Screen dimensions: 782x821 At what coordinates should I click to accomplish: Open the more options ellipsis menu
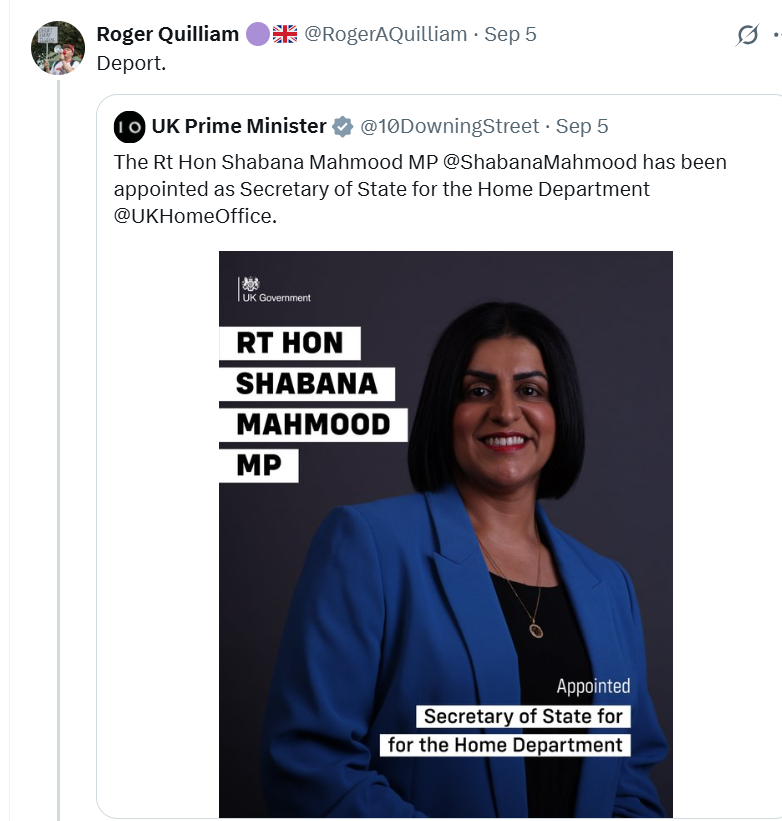pos(775,35)
